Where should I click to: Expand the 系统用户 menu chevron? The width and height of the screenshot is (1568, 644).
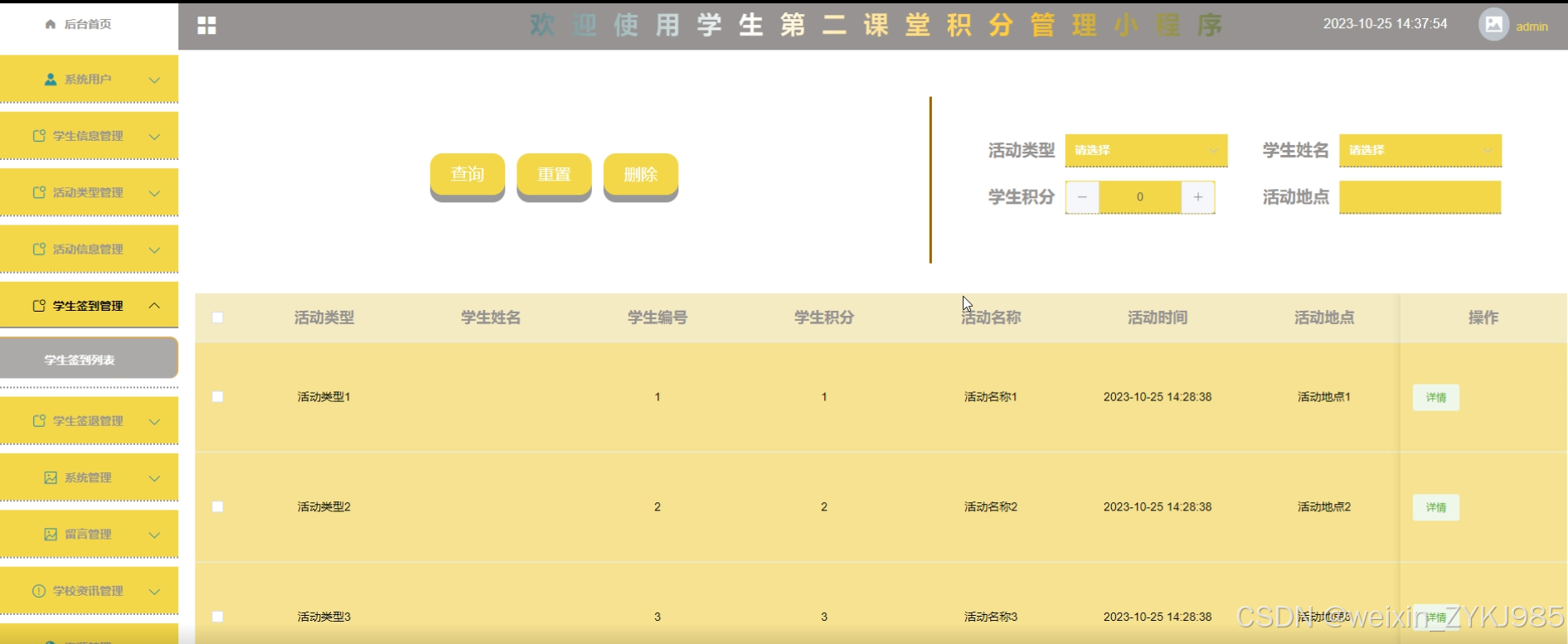click(x=154, y=80)
